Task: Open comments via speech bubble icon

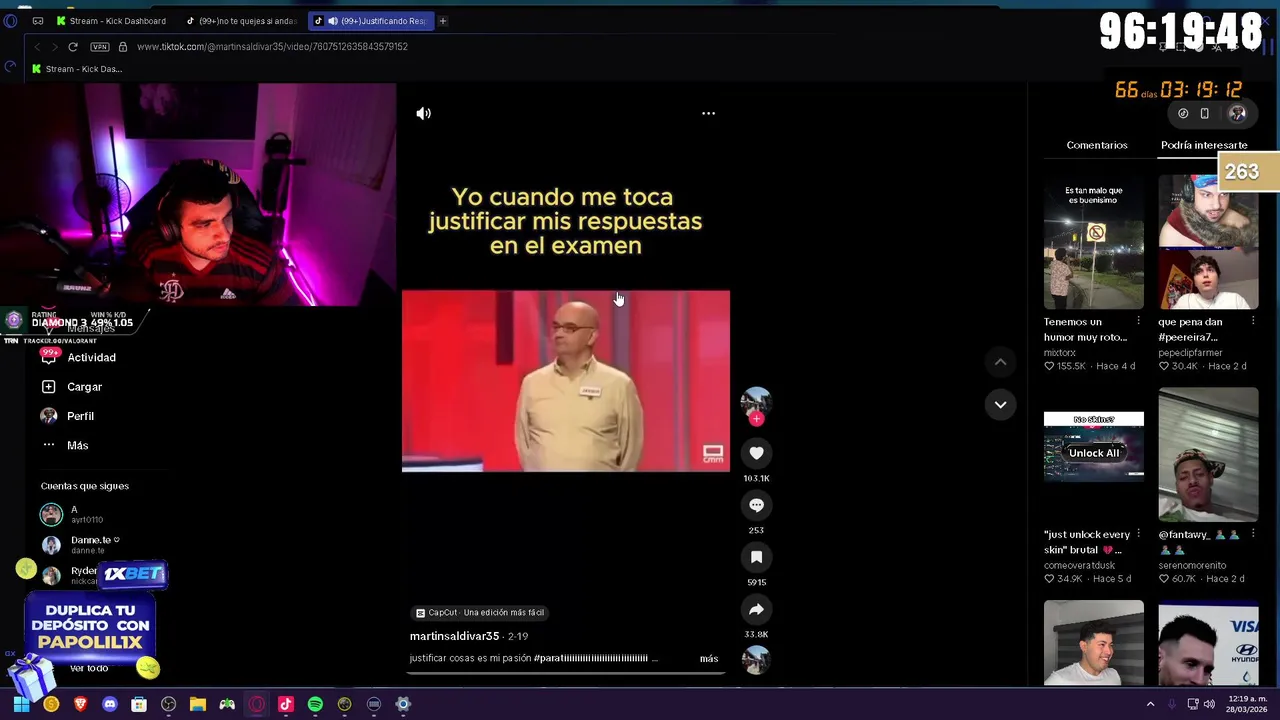Action: 756,505
